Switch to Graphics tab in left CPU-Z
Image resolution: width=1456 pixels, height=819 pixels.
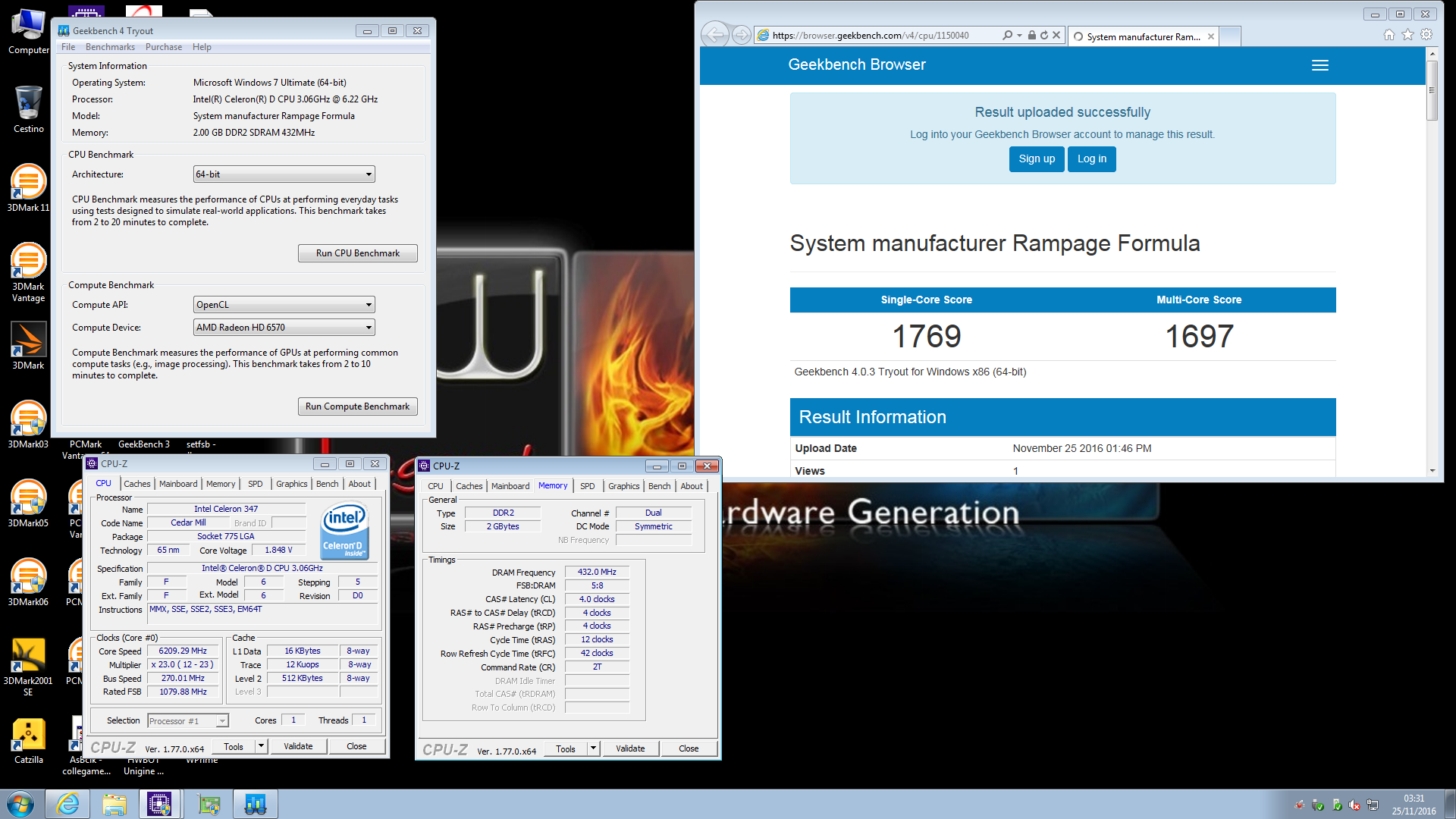pyautogui.click(x=291, y=484)
